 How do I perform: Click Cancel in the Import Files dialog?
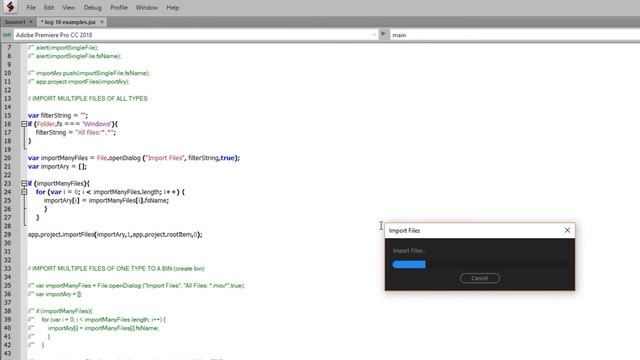pyautogui.click(x=480, y=278)
